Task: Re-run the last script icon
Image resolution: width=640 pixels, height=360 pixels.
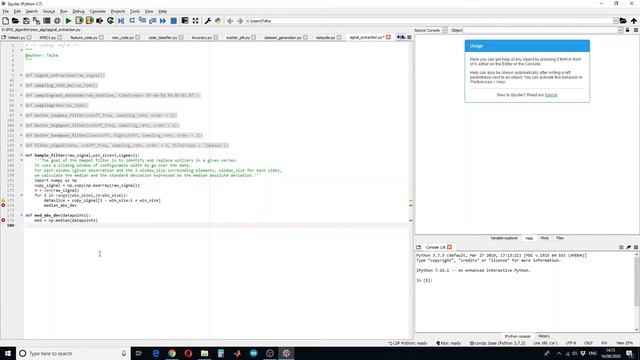Action: point(110,21)
